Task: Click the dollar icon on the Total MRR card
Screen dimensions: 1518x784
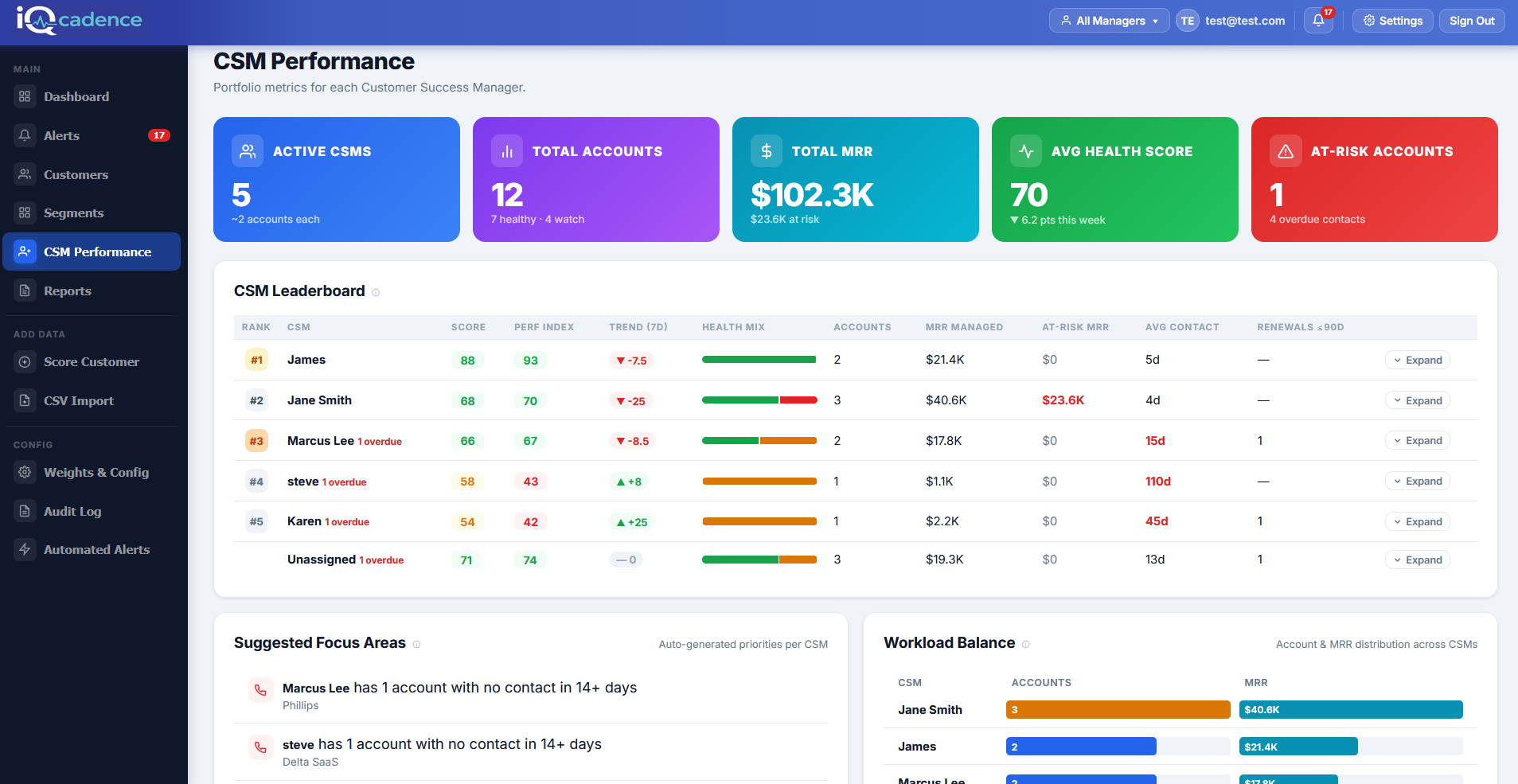Action: 767,150
